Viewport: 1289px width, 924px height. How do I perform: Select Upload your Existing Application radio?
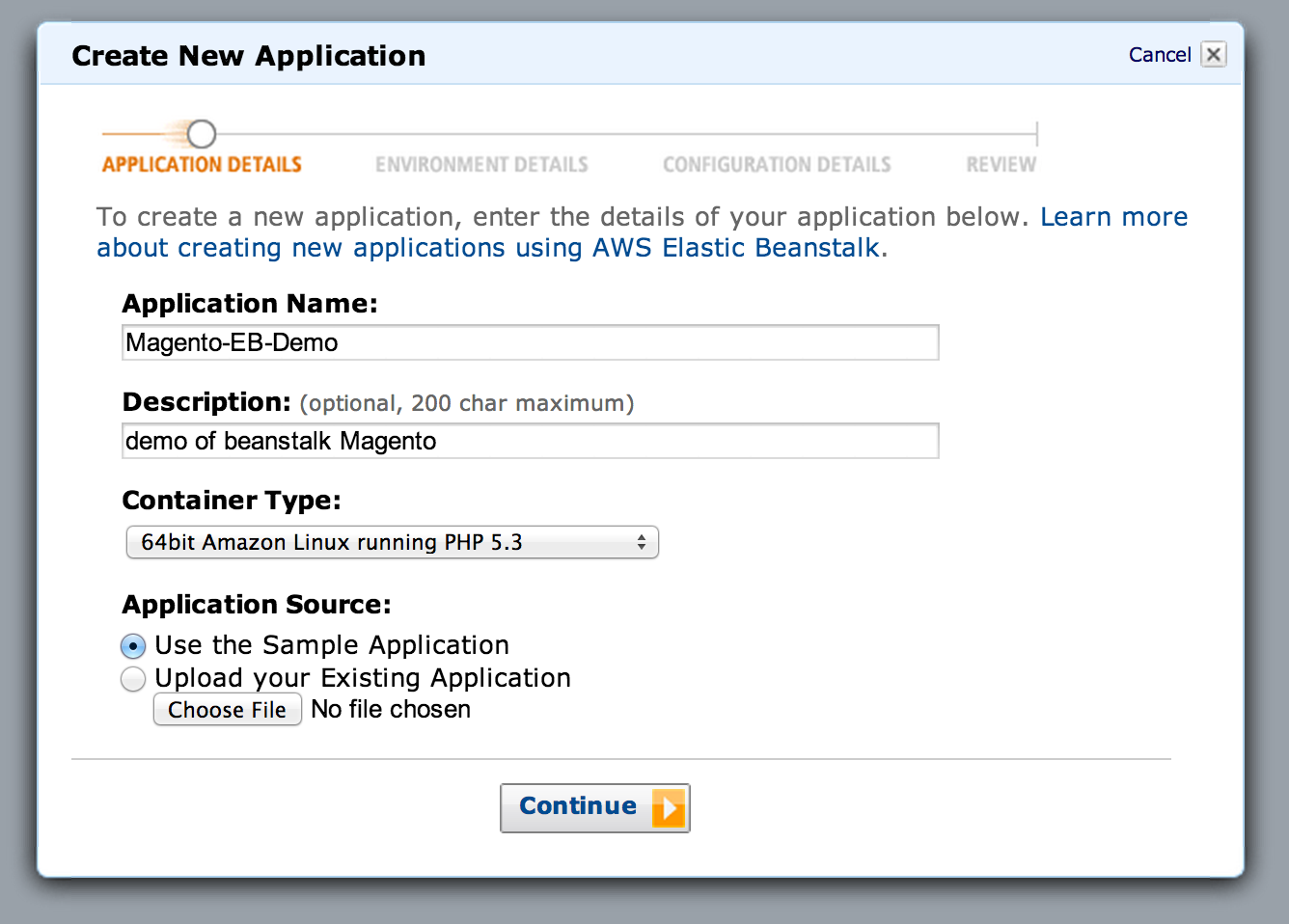(x=133, y=679)
